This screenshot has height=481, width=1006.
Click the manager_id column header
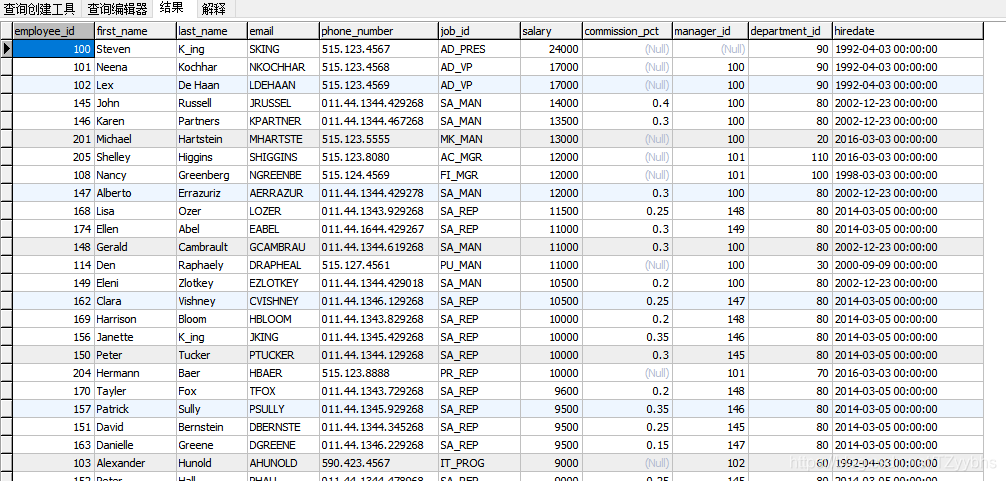pos(710,31)
